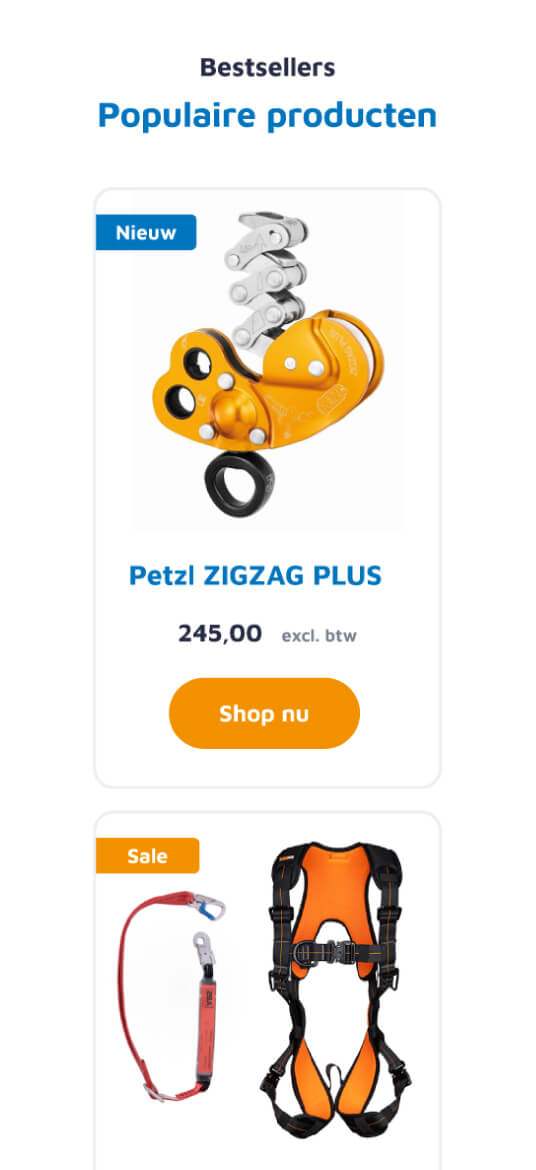Click the silver chain links of the ZIGZAG
The width and height of the screenshot is (536, 1170).
tap(266, 279)
